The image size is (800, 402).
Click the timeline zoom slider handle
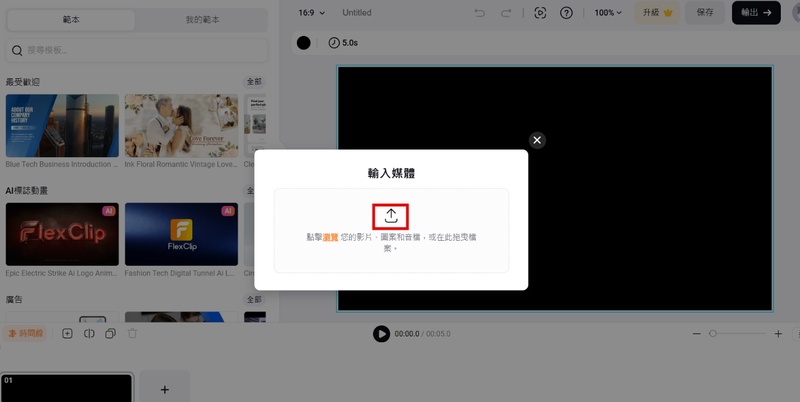(713, 334)
